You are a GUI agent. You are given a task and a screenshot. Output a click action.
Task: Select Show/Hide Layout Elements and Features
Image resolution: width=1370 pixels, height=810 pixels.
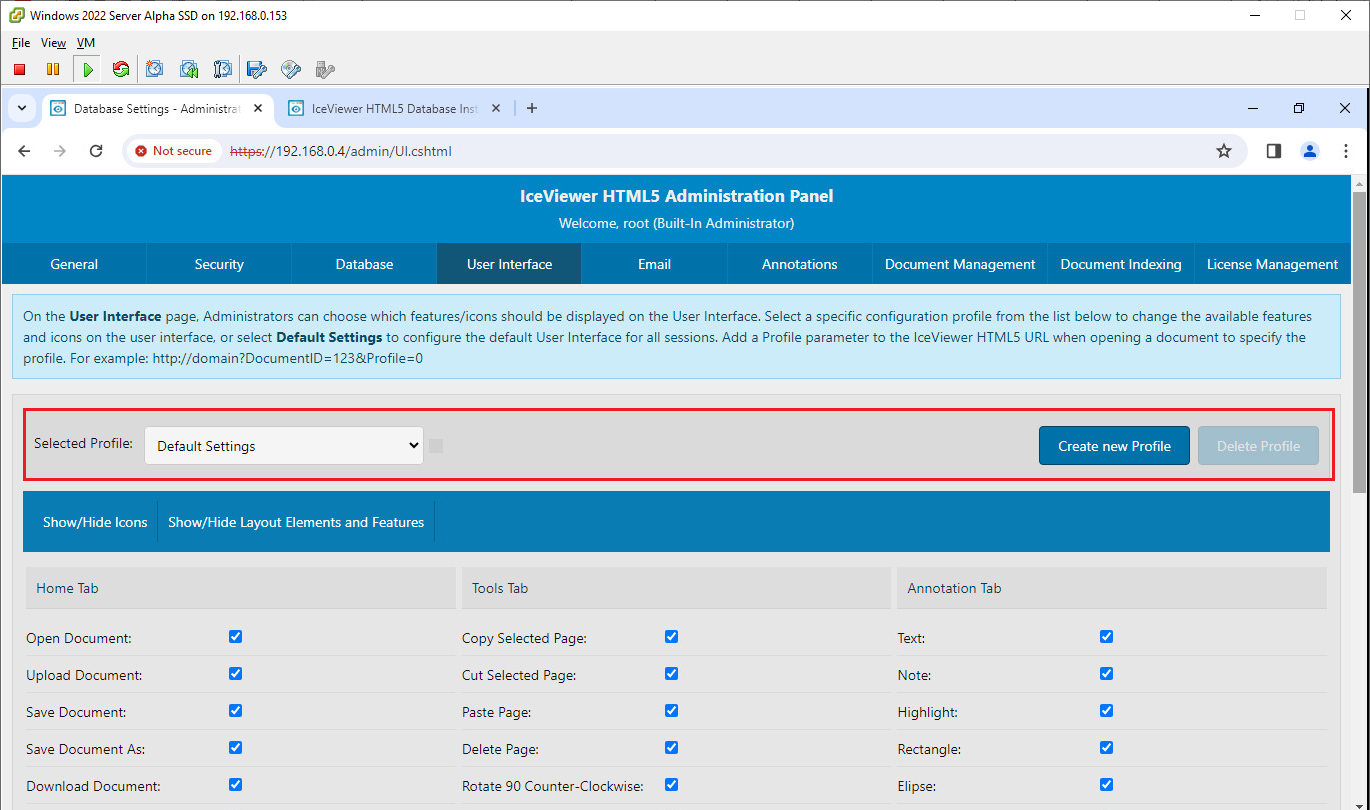click(296, 522)
